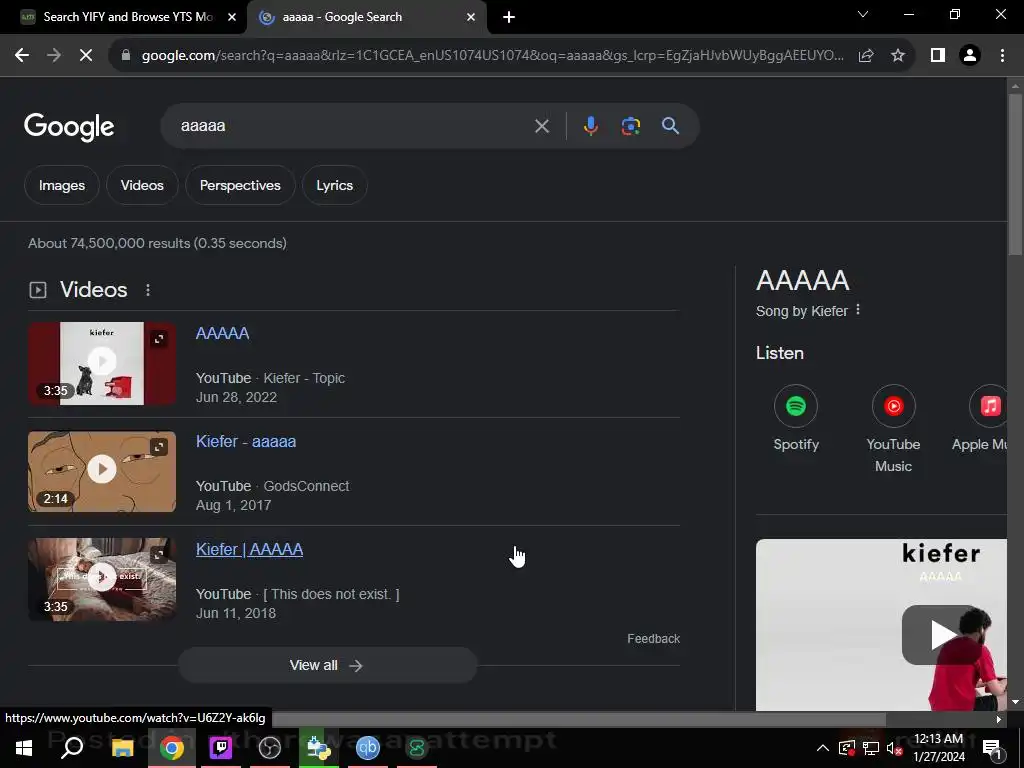Filter results by Perspectives
Image resolution: width=1024 pixels, height=768 pixels.
click(240, 185)
